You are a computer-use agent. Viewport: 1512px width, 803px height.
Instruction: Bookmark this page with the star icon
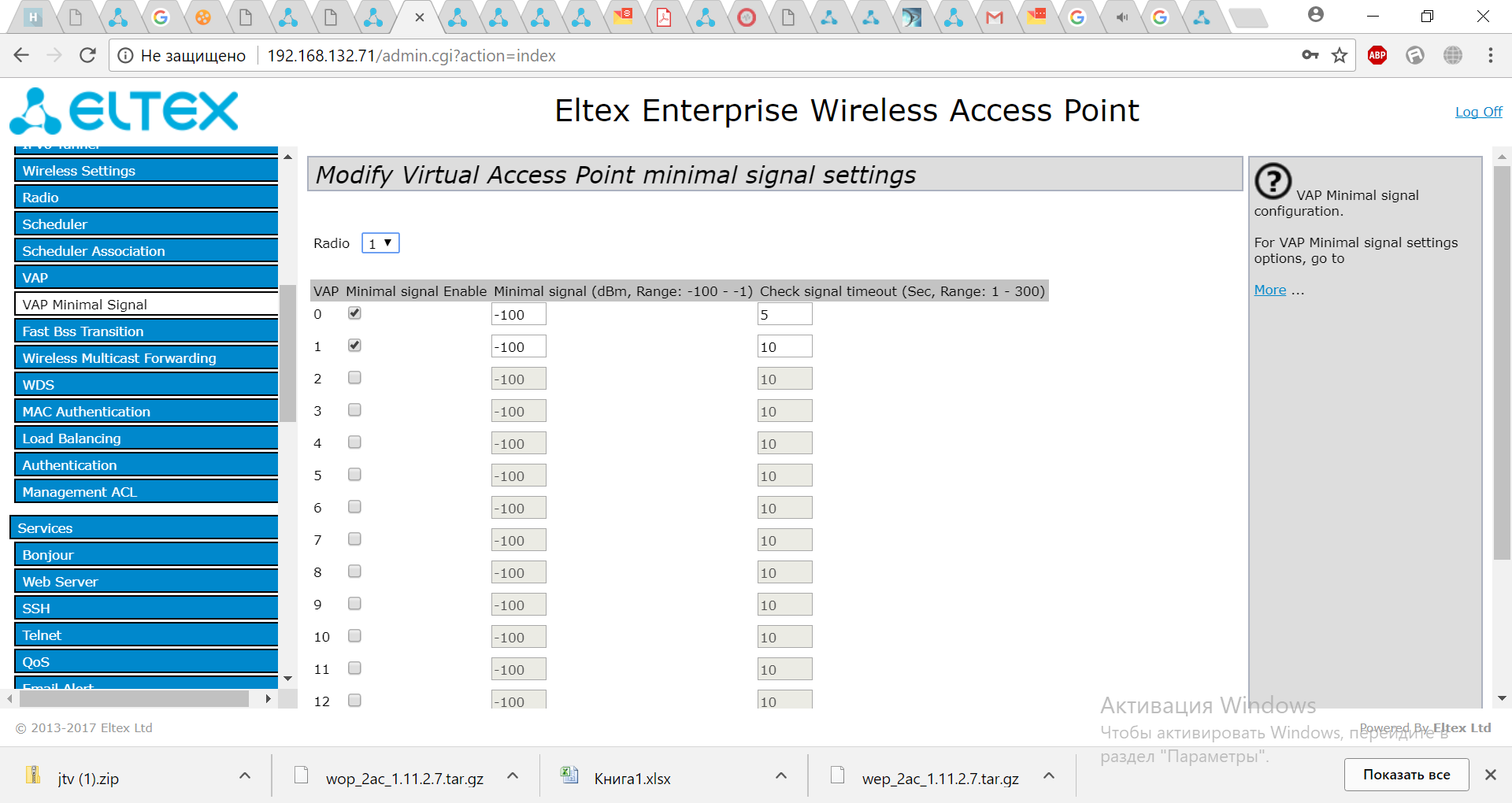pos(1340,55)
